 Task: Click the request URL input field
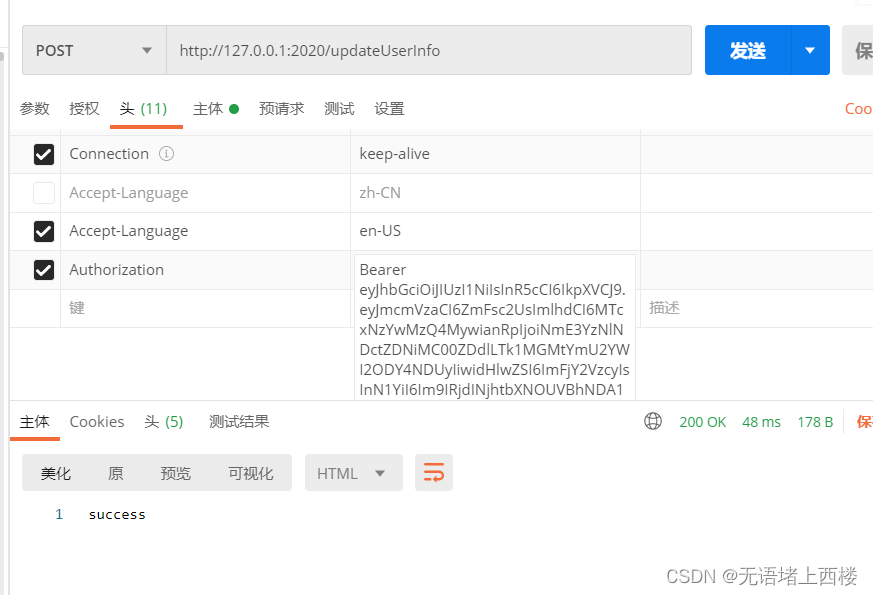pyautogui.click(x=430, y=50)
